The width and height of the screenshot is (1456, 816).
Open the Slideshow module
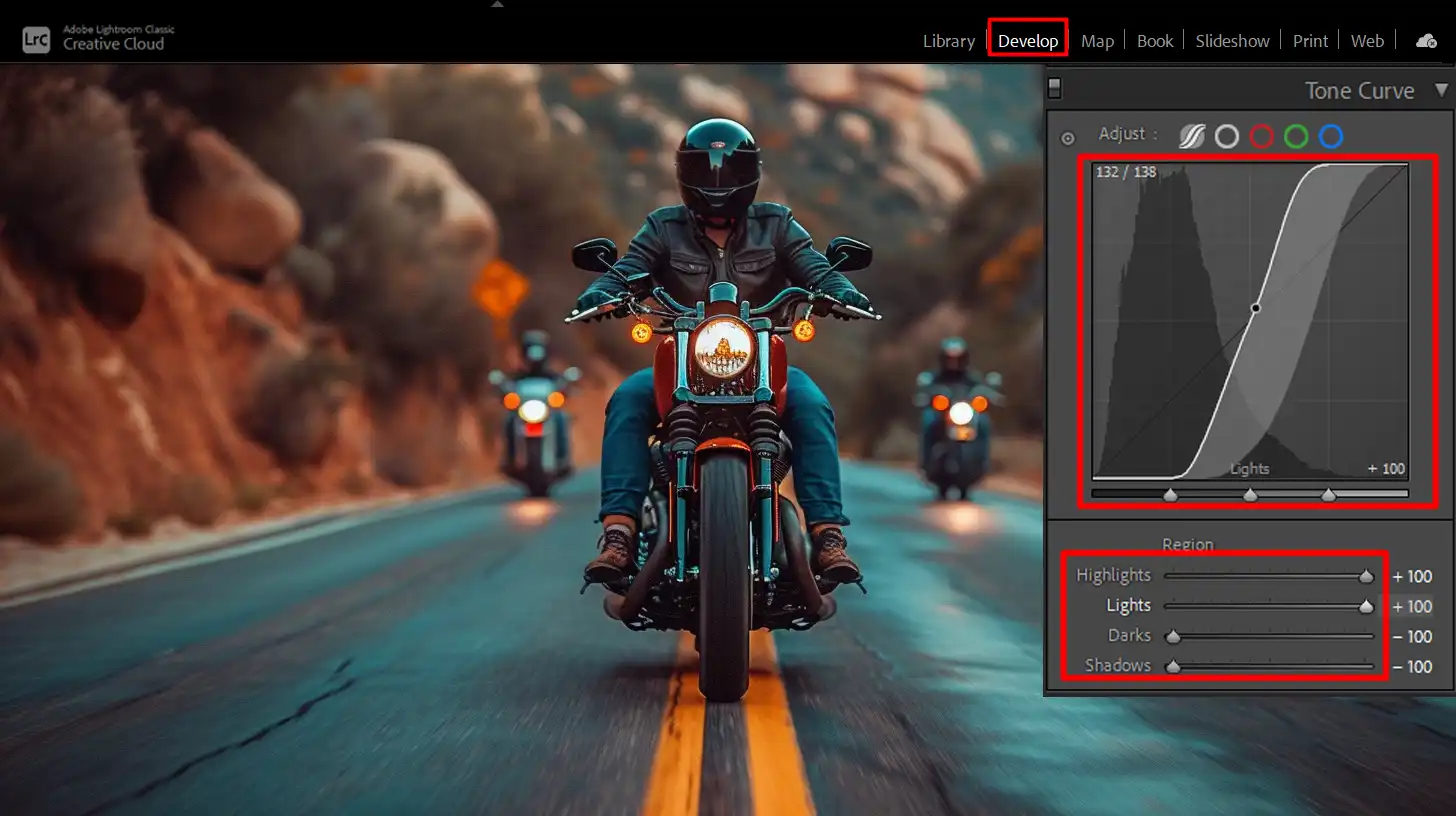click(1232, 41)
